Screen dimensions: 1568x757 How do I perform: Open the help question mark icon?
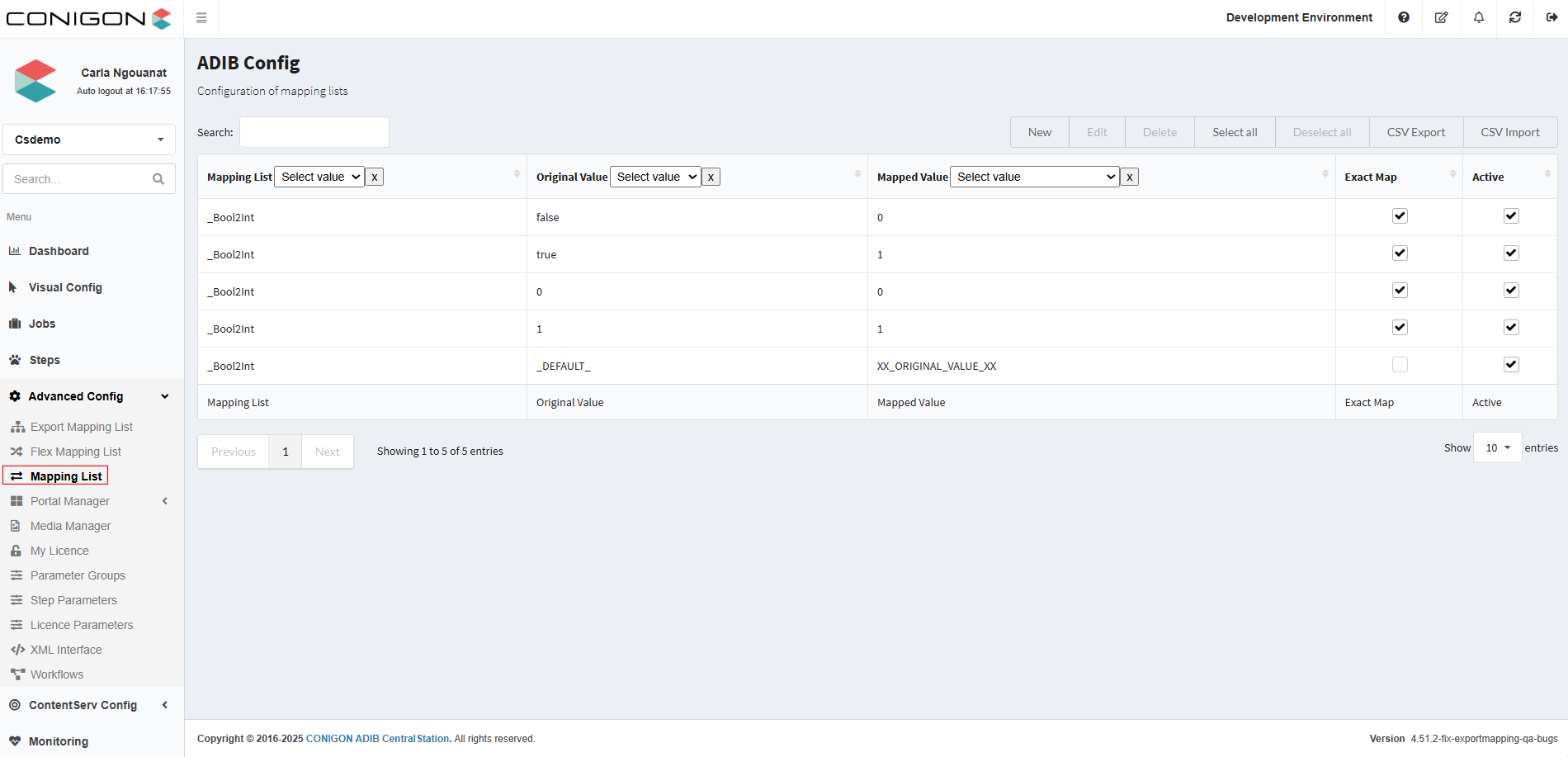tap(1404, 17)
